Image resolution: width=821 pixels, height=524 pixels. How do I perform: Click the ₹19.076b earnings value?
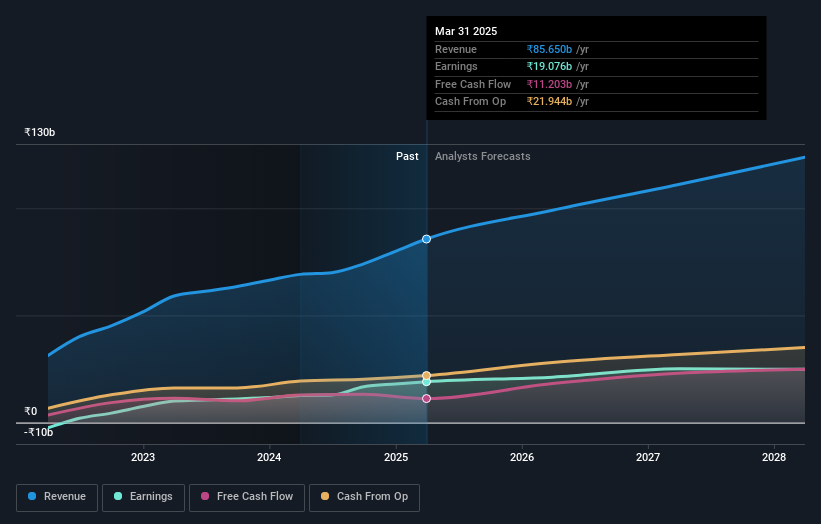point(549,66)
